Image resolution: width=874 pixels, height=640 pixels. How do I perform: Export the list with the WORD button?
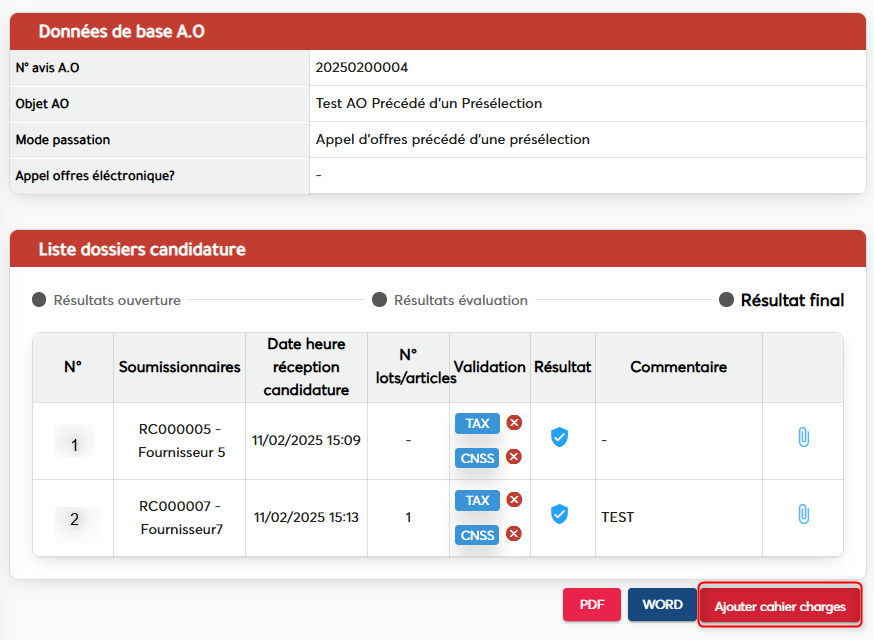pos(662,605)
